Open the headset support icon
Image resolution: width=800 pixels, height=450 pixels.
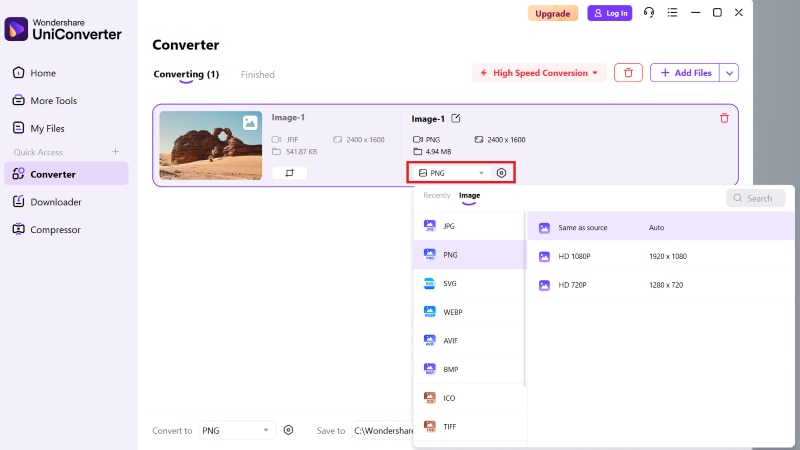tap(648, 12)
